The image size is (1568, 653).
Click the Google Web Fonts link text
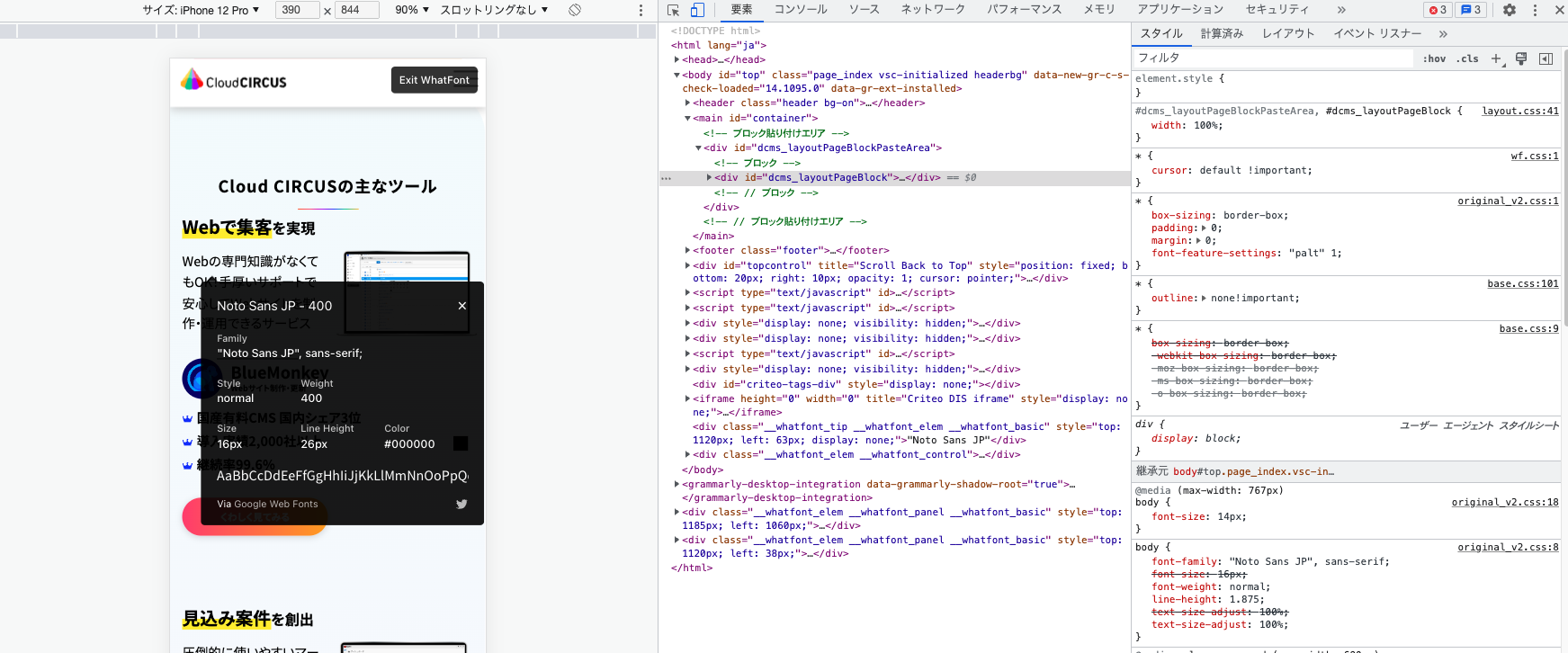point(276,505)
